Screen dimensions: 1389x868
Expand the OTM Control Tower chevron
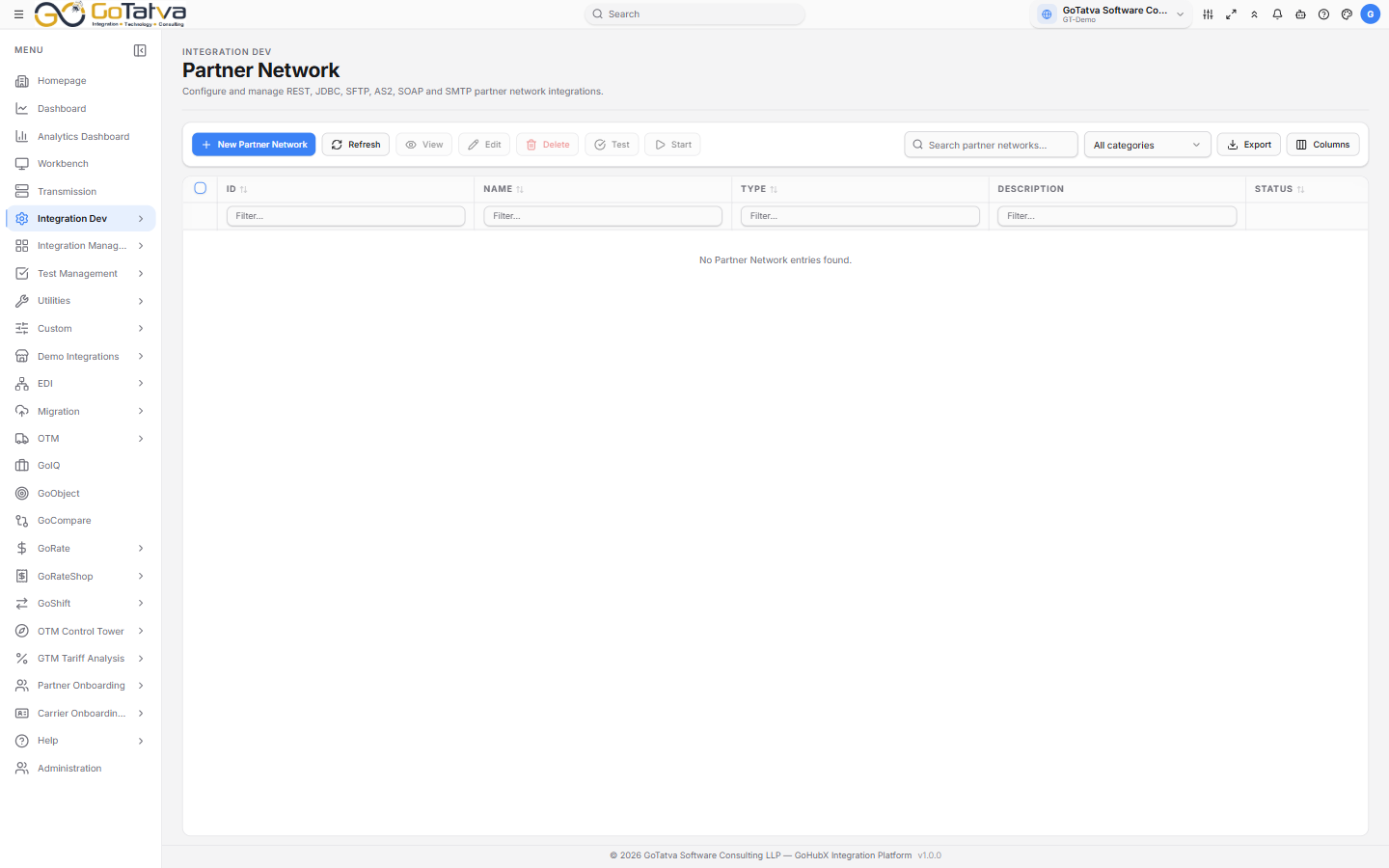coord(141,632)
